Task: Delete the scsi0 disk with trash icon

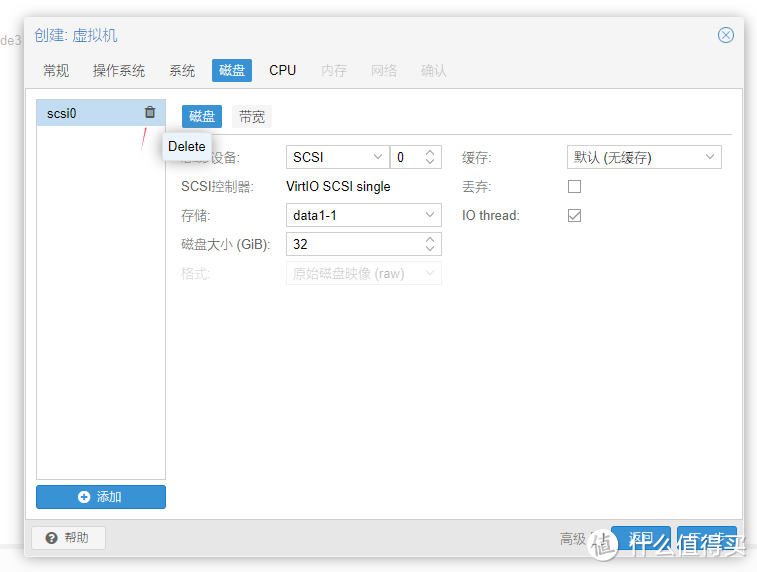Action: 150,112
